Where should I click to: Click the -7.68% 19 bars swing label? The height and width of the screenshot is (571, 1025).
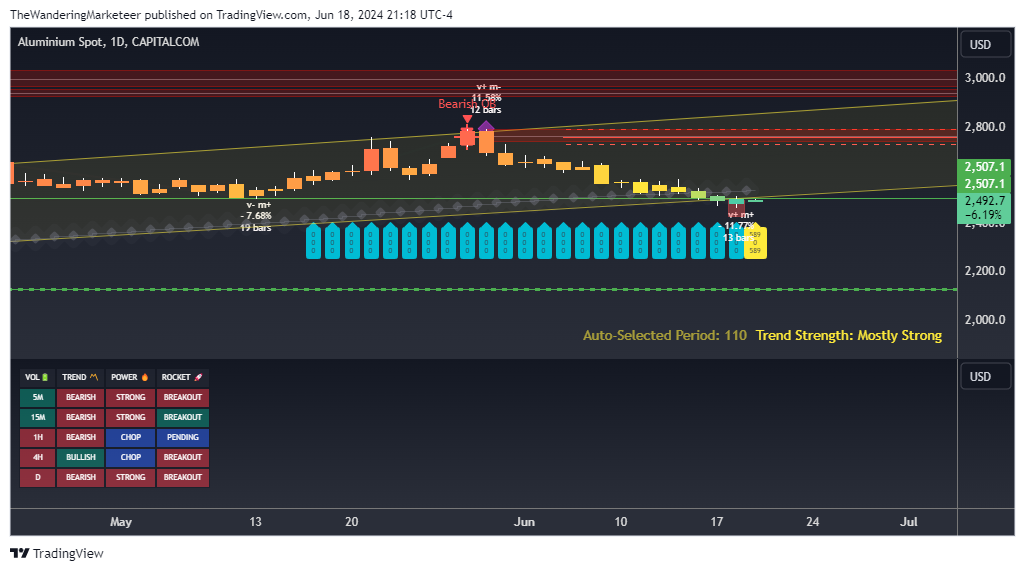[x=256, y=216]
